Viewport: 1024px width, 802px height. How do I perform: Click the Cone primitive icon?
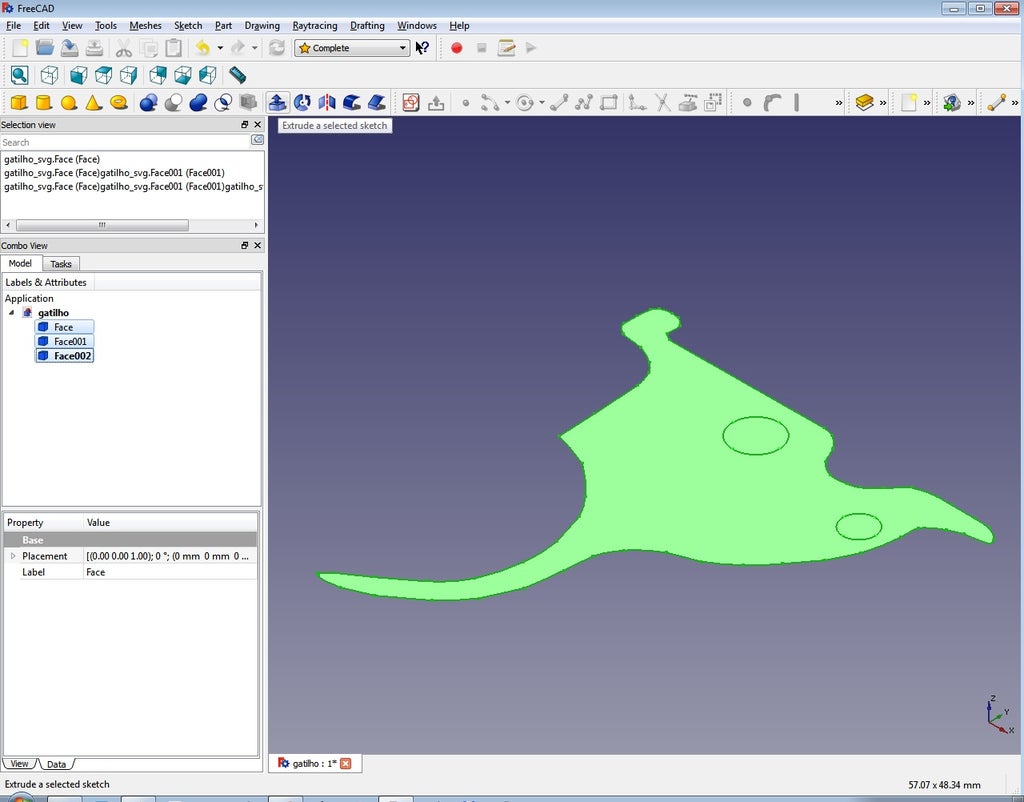93,102
